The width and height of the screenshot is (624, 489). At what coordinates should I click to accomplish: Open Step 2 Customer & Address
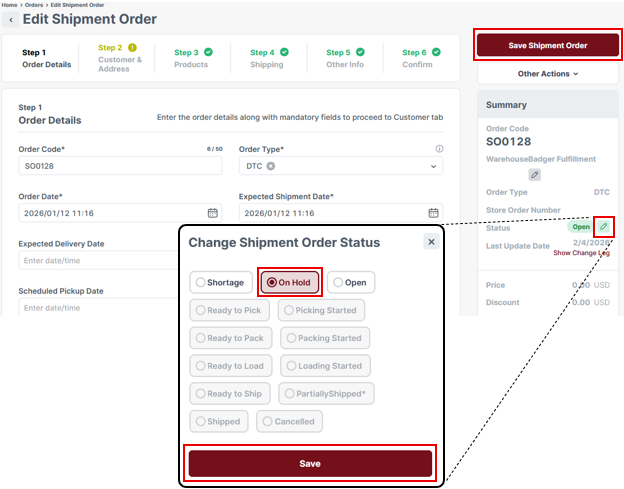tap(120, 58)
